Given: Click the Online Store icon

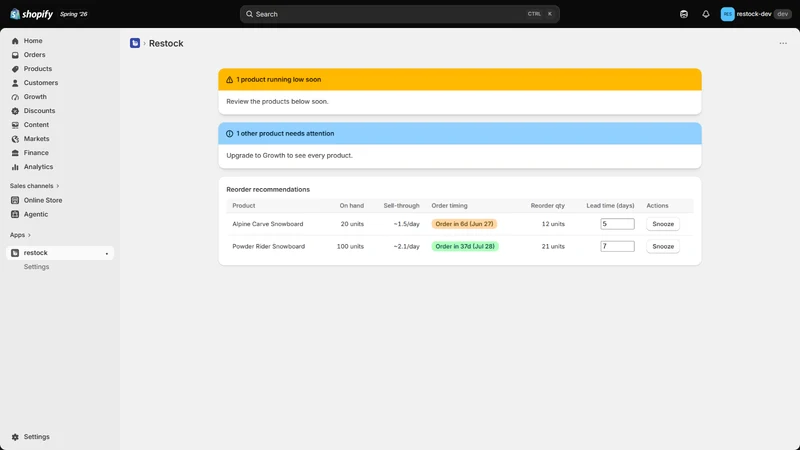Looking at the screenshot, I should (x=15, y=201).
